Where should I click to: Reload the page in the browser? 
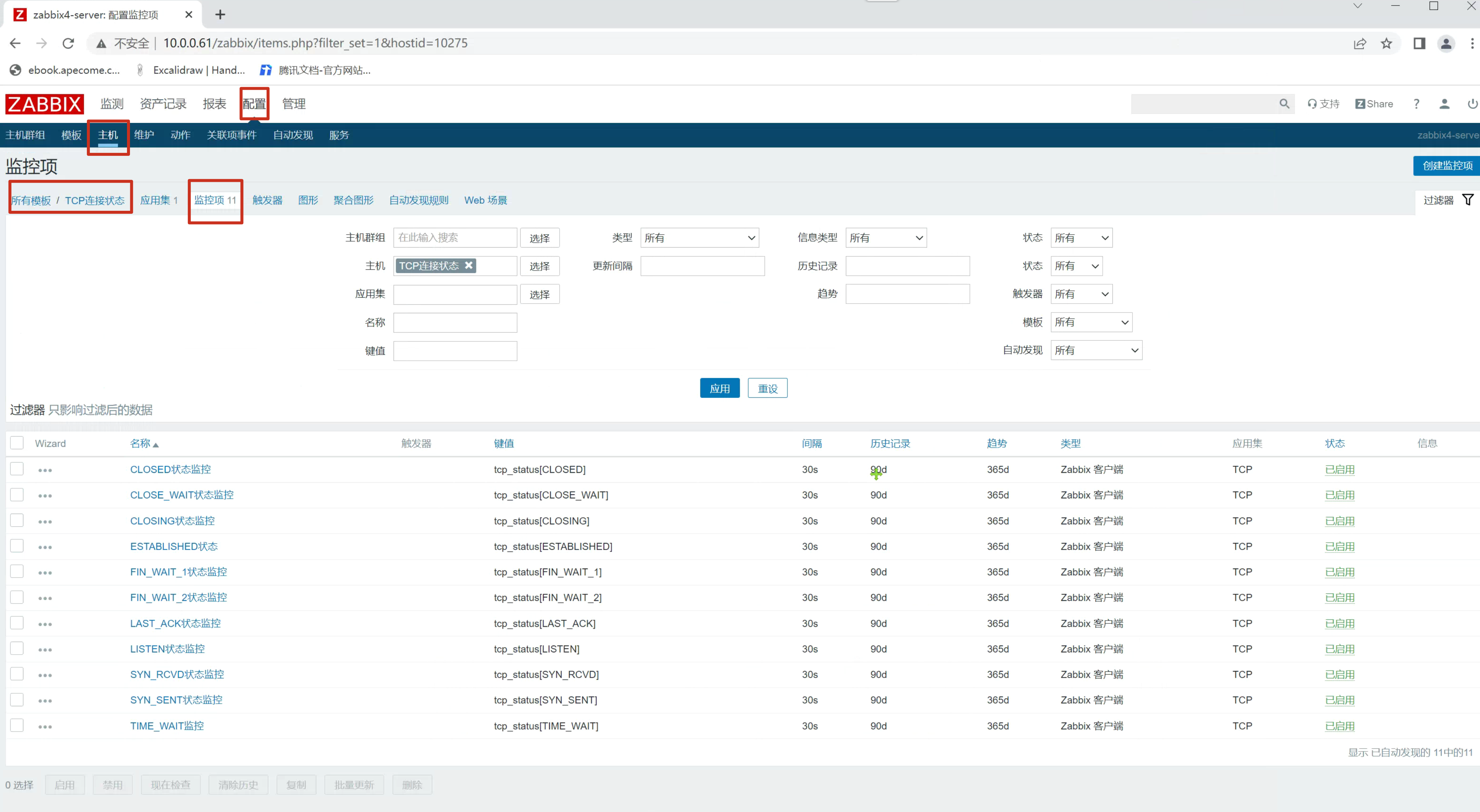point(68,44)
